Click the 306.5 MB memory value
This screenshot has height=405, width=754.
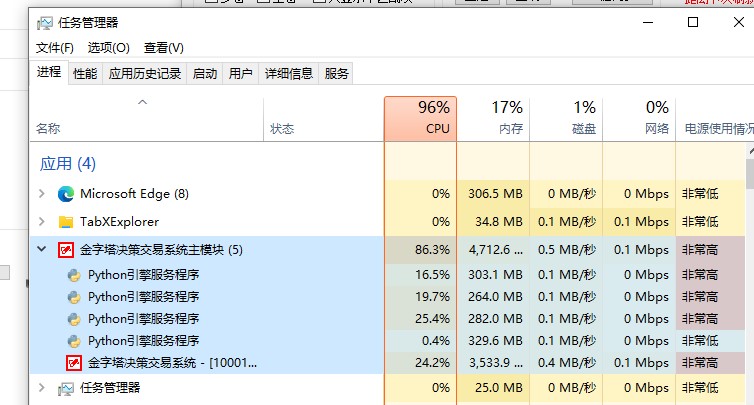(495, 194)
